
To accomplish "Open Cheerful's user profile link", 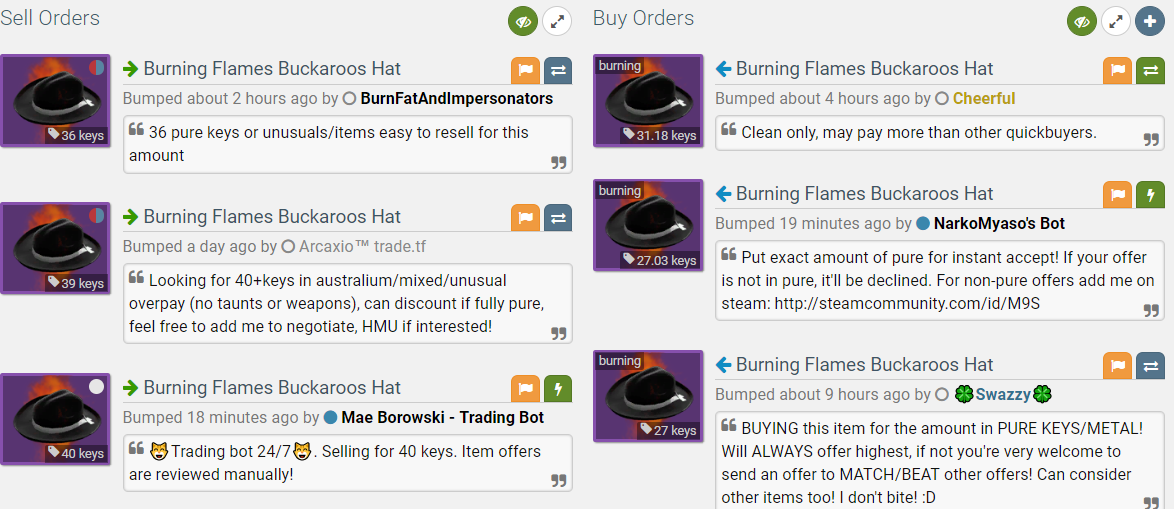I will pyautogui.click(x=984, y=99).
